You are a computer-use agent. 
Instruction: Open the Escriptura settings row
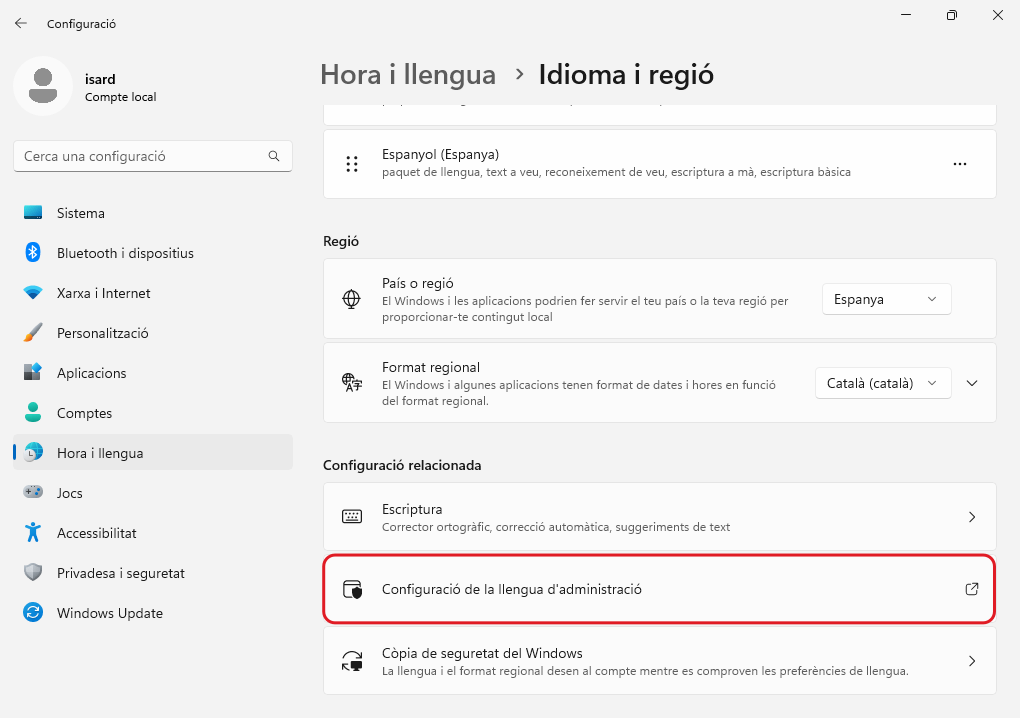click(659, 517)
